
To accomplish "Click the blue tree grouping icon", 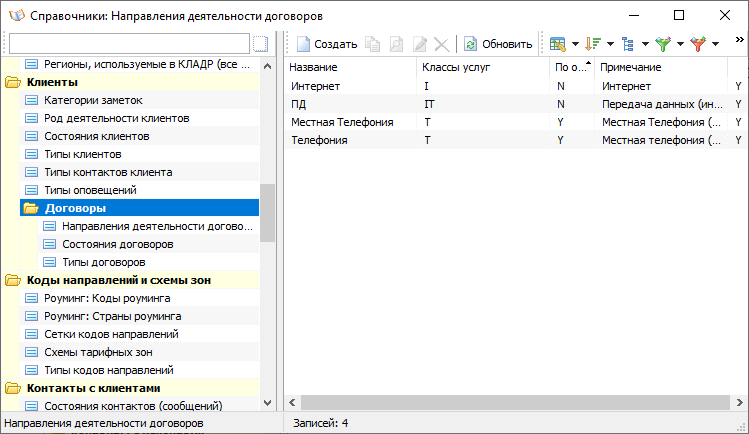I will pyautogui.click(x=628, y=44).
